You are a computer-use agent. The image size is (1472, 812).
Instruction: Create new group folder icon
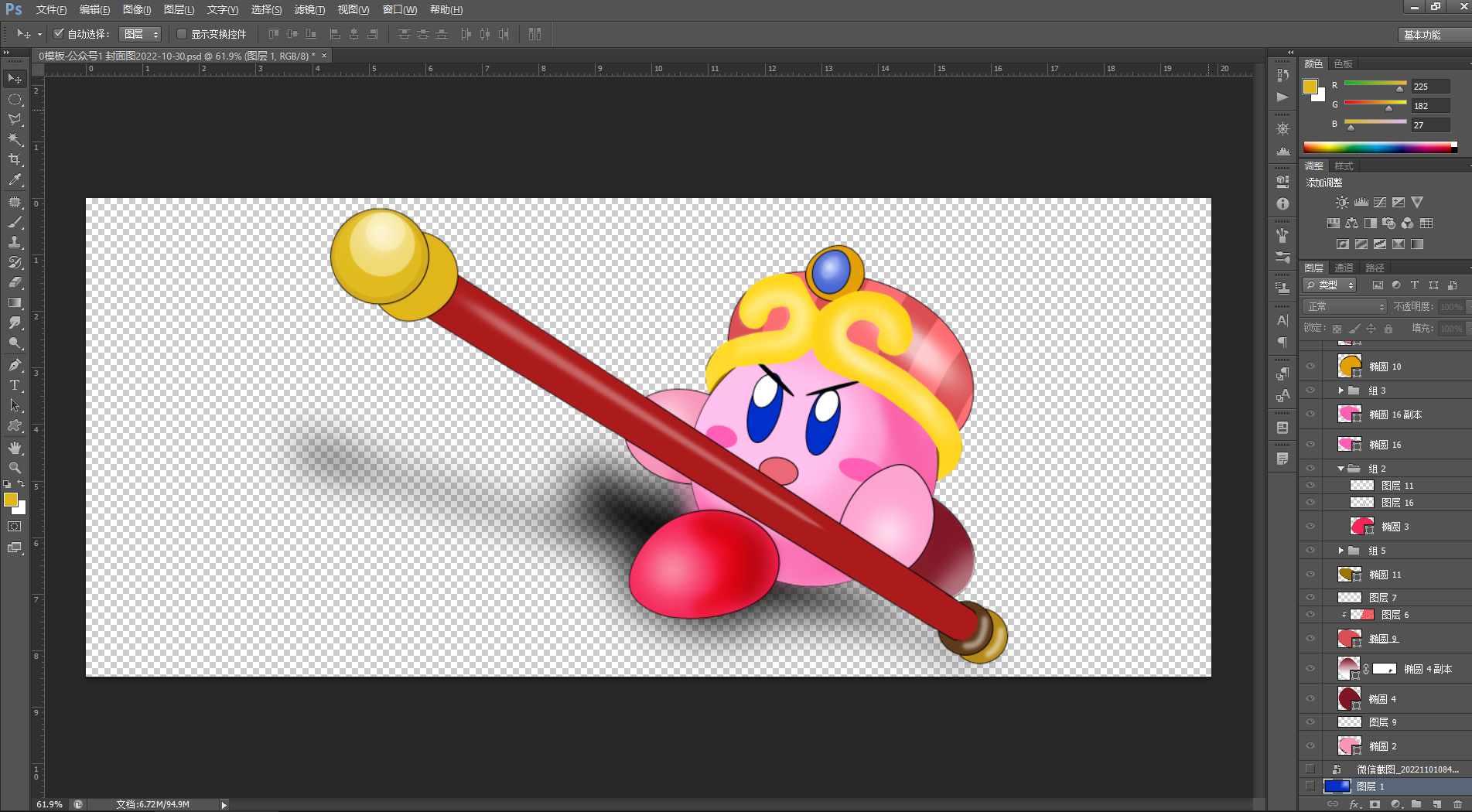point(1416,805)
